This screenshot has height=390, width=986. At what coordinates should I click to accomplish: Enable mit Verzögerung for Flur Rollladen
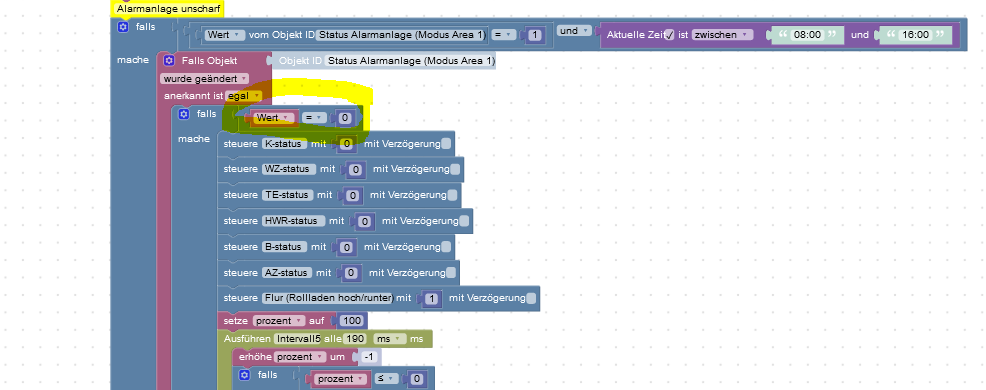coord(531,298)
